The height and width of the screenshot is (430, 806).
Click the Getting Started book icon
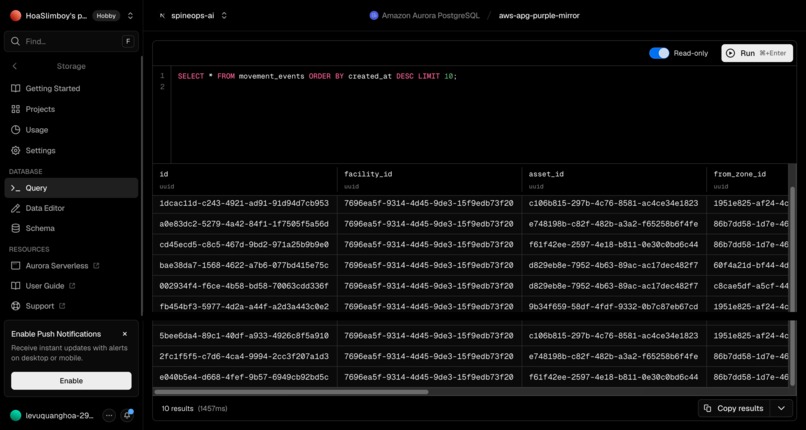click(15, 88)
